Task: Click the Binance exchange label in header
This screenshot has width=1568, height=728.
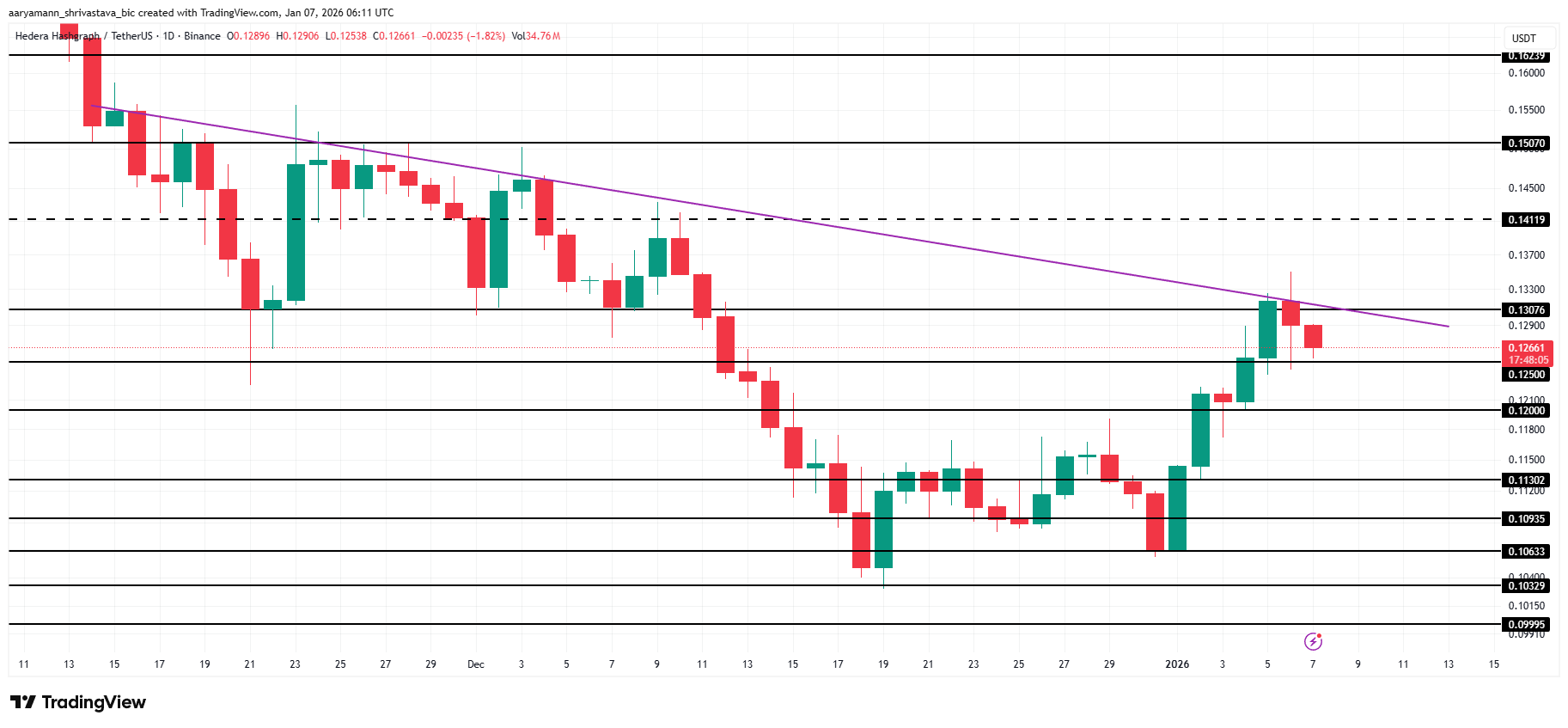Action: (x=202, y=36)
